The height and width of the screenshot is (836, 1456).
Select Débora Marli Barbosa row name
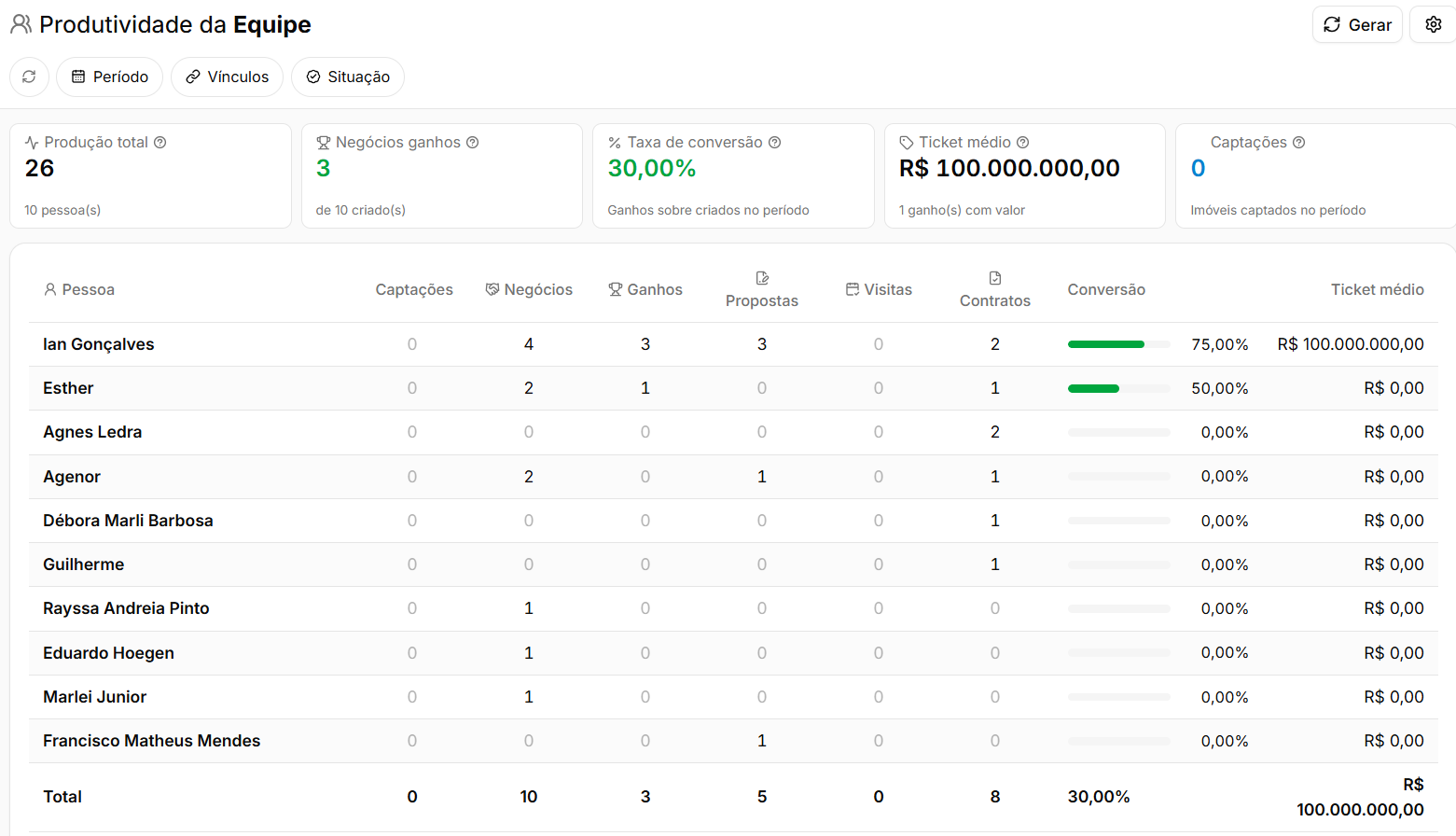(128, 521)
